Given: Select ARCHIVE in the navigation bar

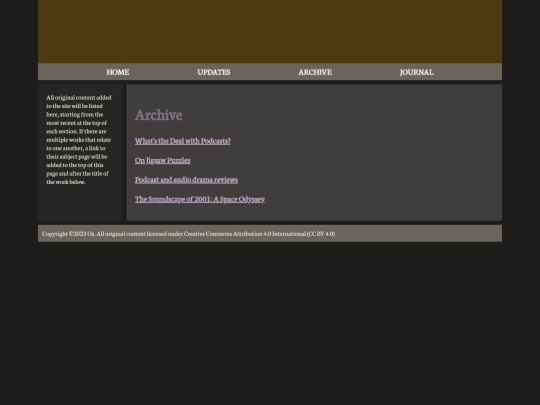Looking at the screenshot, I should pyautogui.click(x=315, y=72).
